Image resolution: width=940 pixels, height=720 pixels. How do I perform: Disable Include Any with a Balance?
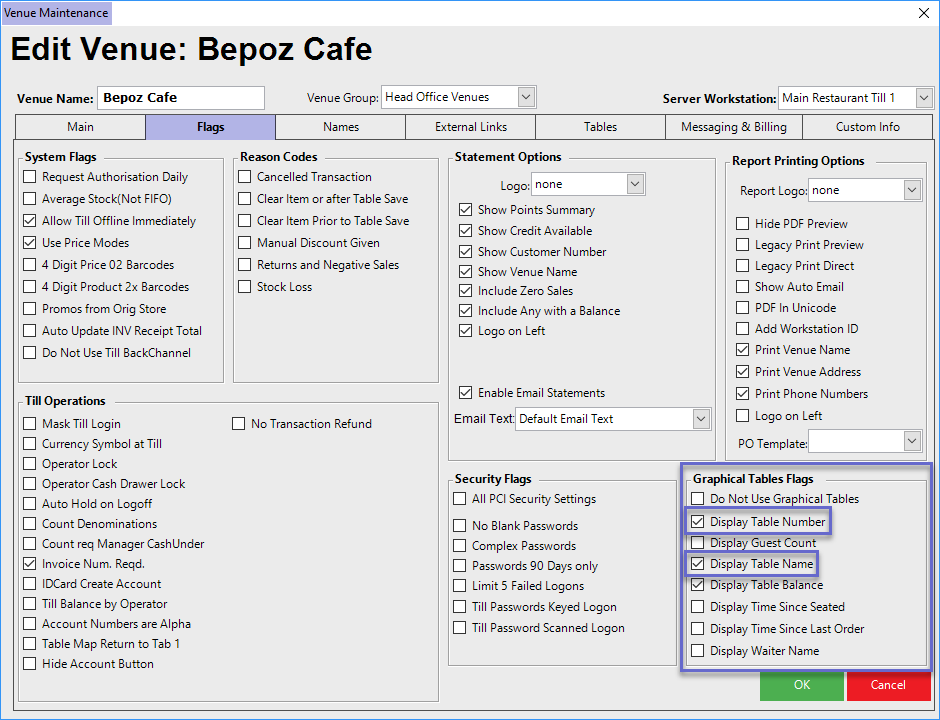(x=465, y=311)
